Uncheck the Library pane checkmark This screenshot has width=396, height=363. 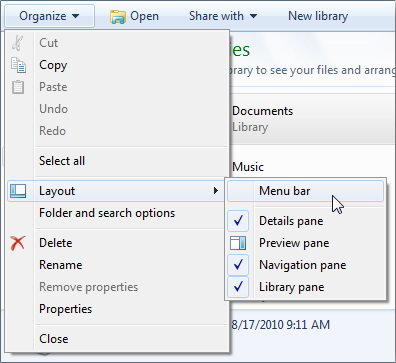click(238, 287)
